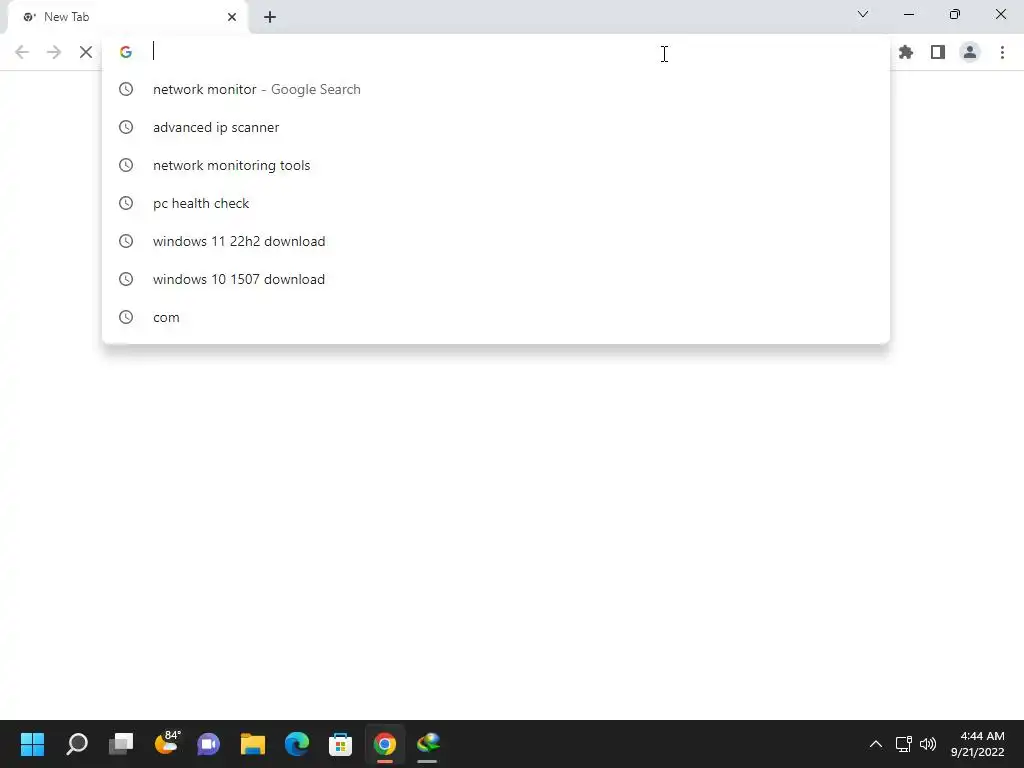The height and width of the screenshot is (768, 1024).
Task: Choose 'windows 10 1507 download' suggestion
Action: 496,279
